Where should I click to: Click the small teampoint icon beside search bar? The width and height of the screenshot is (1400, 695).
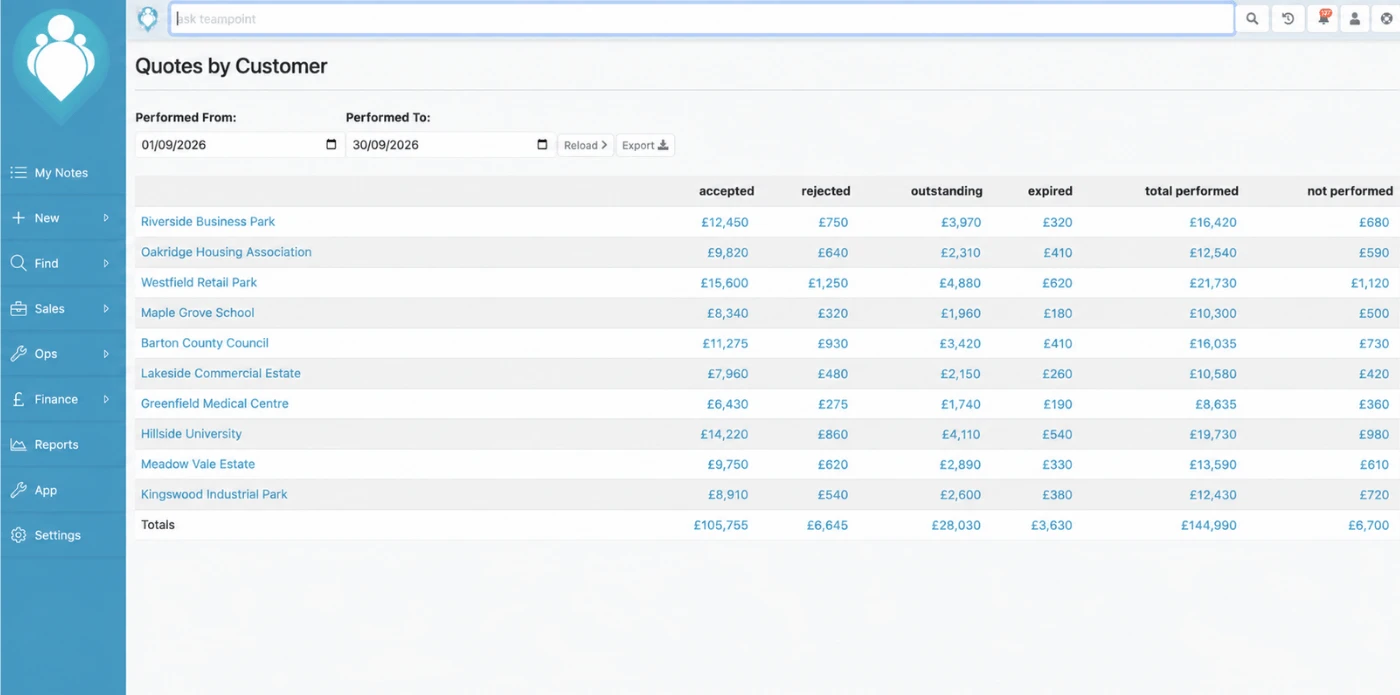pos(148,18)
